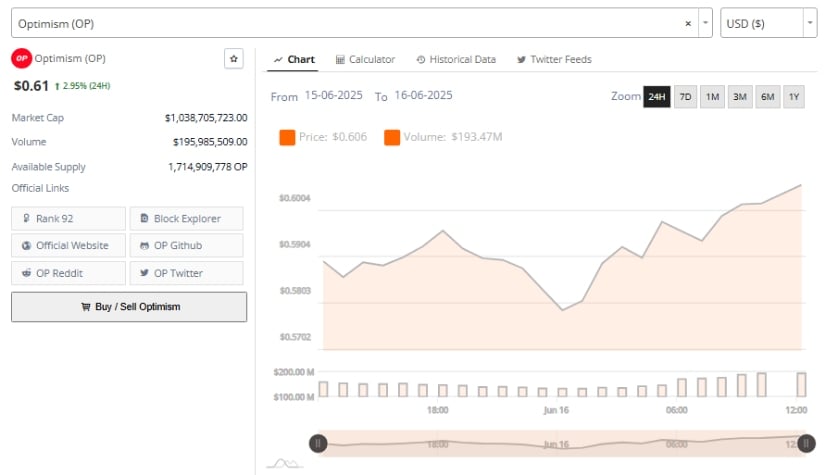Open the Official Website link
Image resolution: width=825 pixels, height=475 pixels.
point(68,246)
